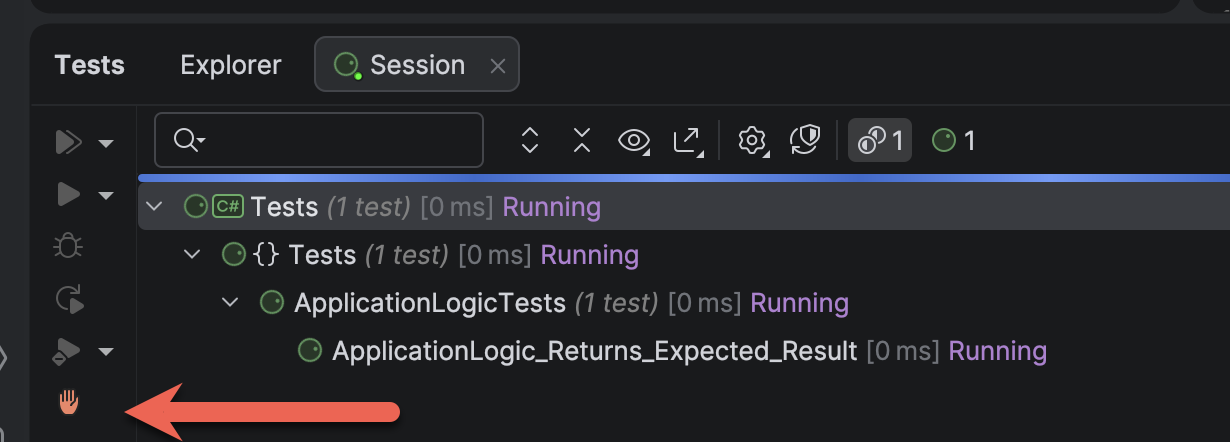This screenshot has width=1230, height=442.
Task: Click the orange Stop Execution hand icon
Action: (68, 402)
